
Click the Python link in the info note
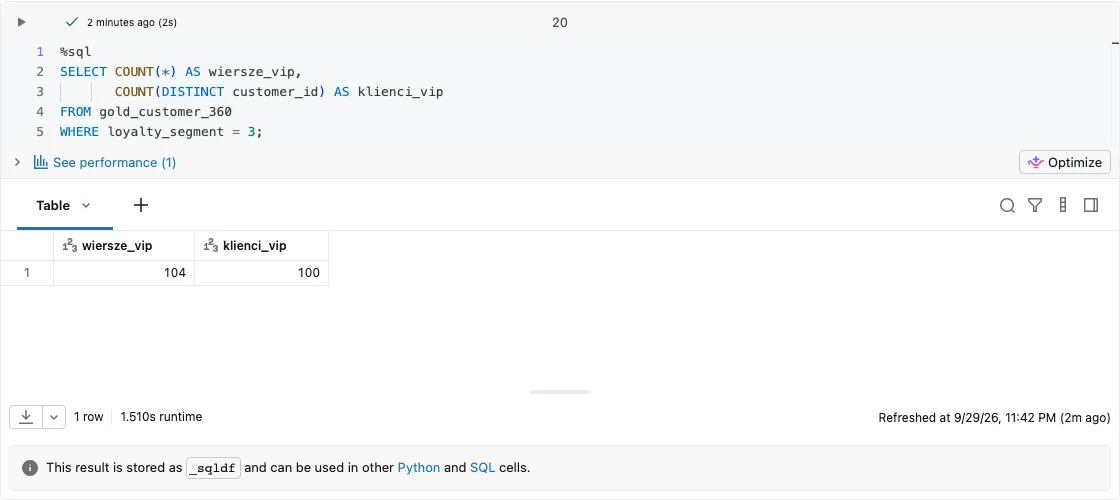pos(418,468)
